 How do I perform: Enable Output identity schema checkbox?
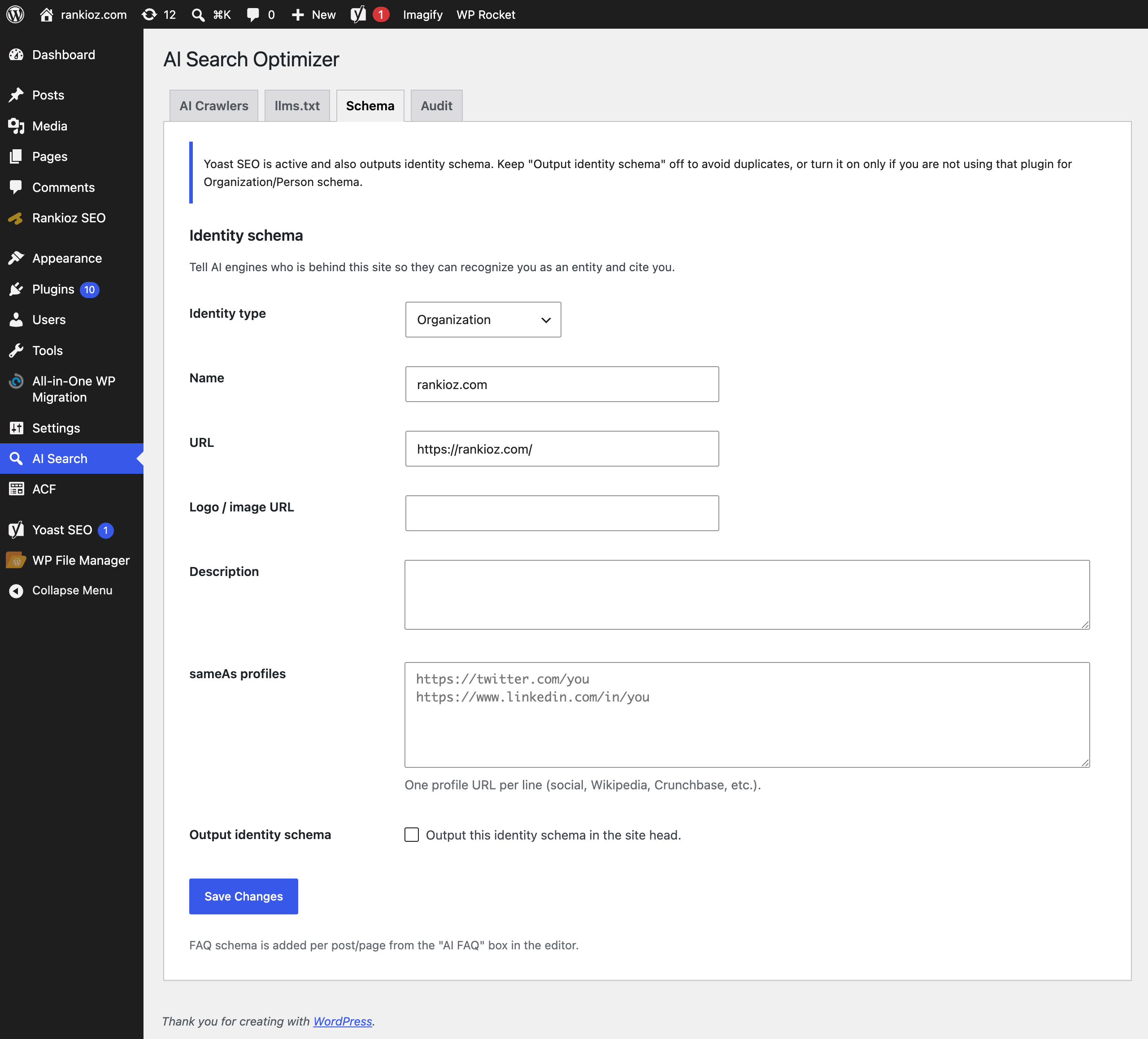click(x=412, y=835)
